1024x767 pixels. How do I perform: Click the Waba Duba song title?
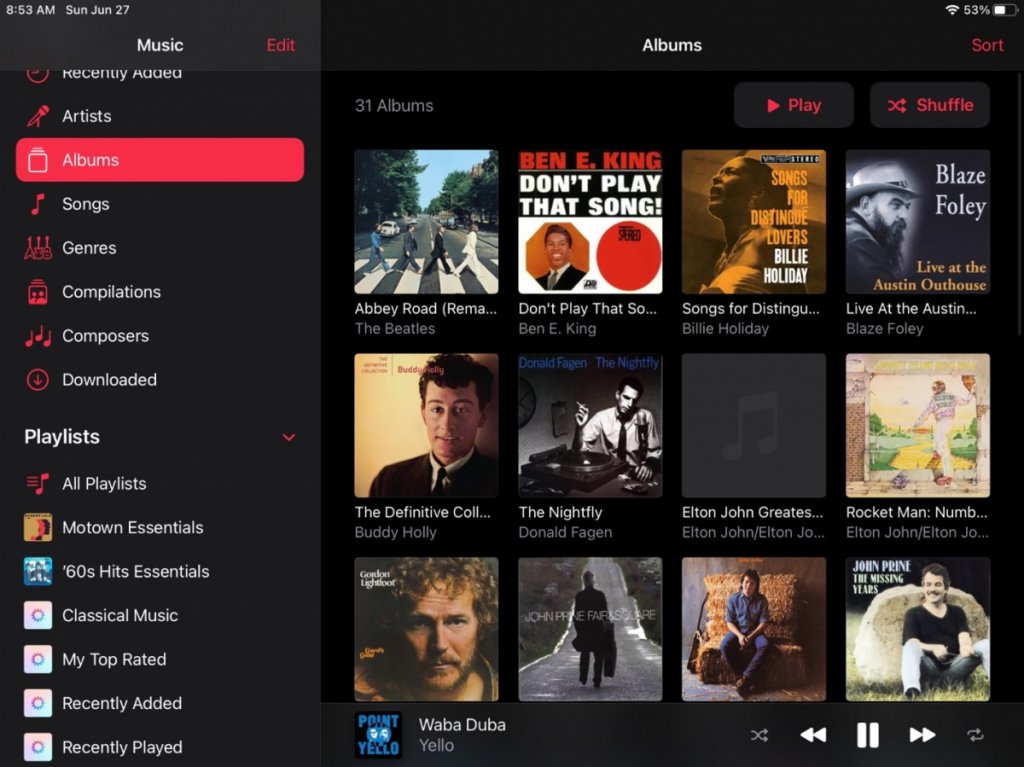tap(462, 725)
